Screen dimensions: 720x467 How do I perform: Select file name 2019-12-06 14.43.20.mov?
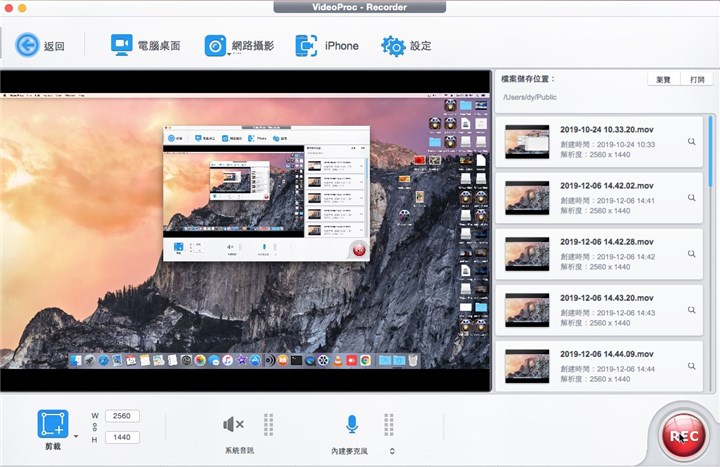click(x=607, y=298)
